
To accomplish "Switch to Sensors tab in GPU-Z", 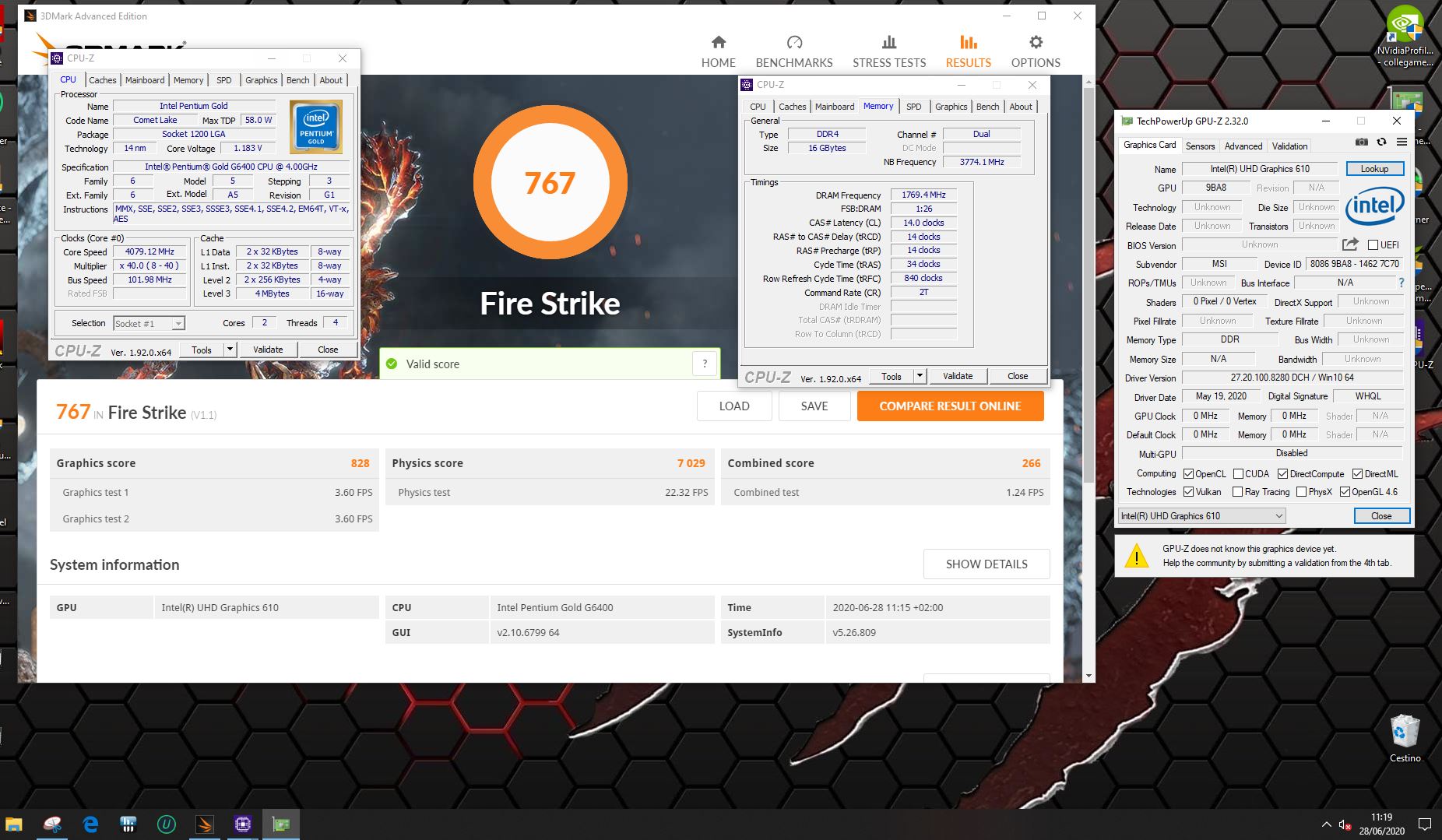I will [1200, 146].
